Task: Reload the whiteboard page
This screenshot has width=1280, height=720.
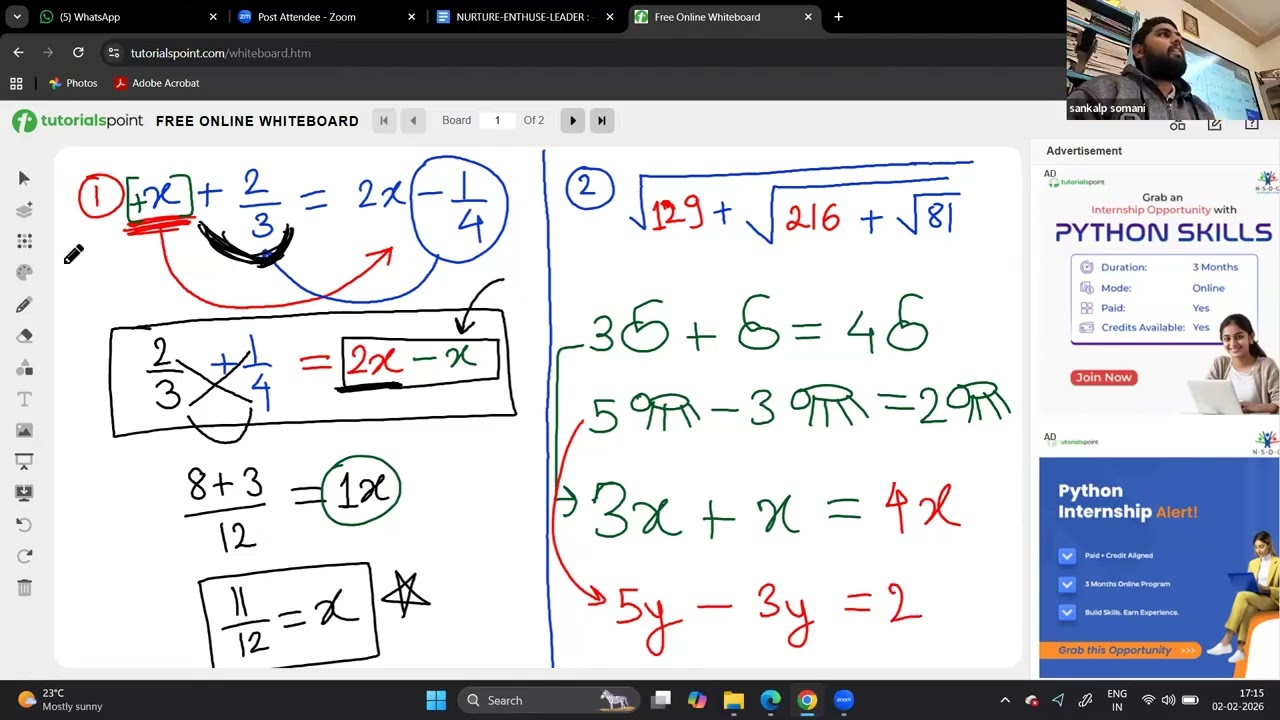Action: 78,53
